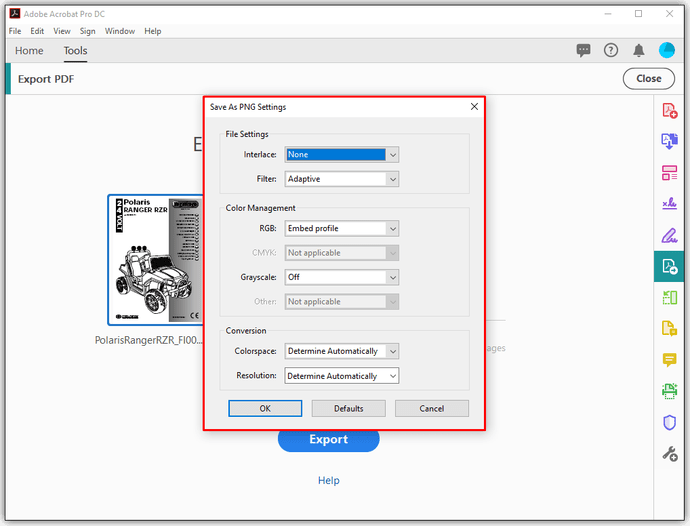Expand the Grayscale dropdown set to Off
The height and width of the screenshot is (526, 690).
point(342,277)
